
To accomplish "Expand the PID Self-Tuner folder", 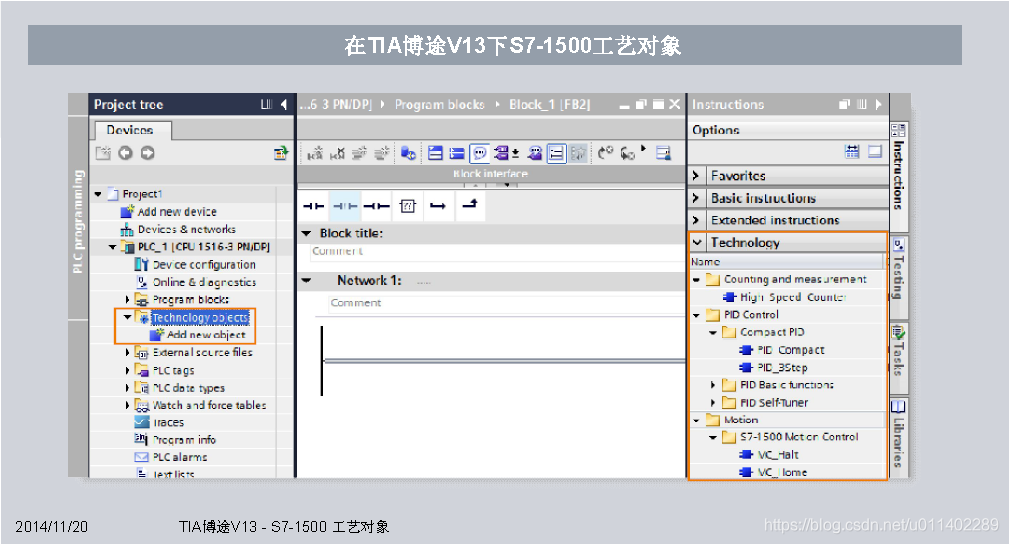I will 712,402.
